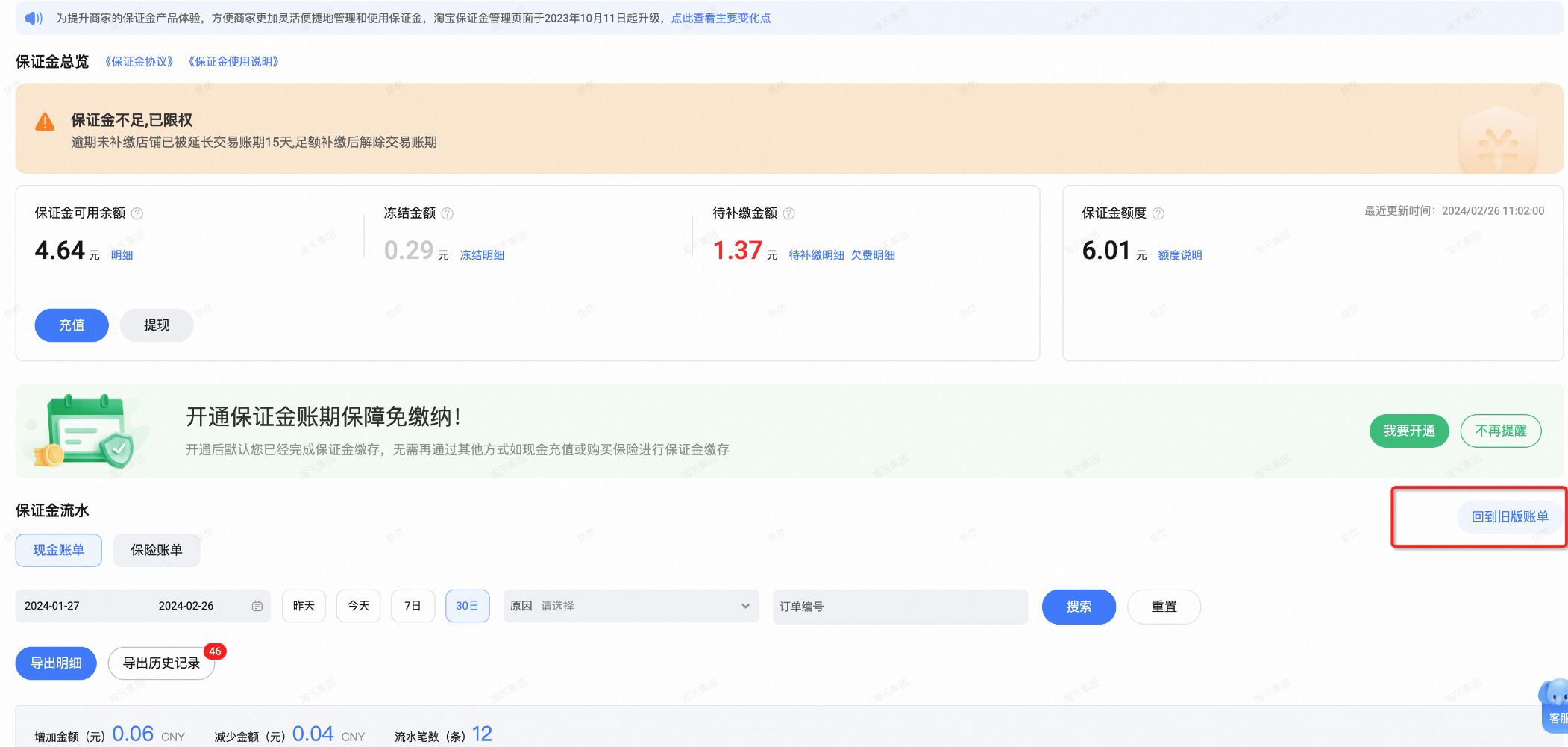Viewport: 1568px width, 747px height.
Task: Click help icon beside 冻结金额
Action: coord(448,213)
